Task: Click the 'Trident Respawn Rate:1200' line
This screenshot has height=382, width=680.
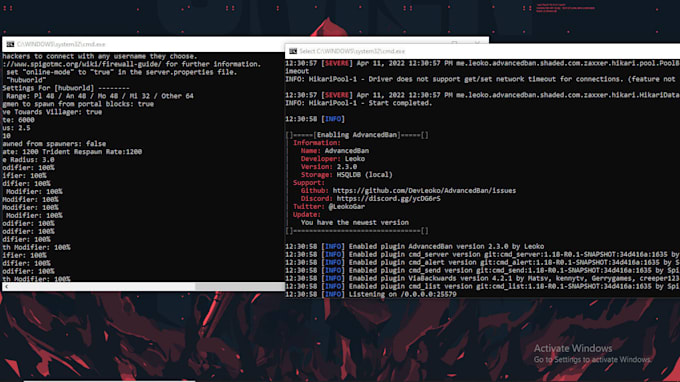Action: pyautogui.click(x=72, y=152)
